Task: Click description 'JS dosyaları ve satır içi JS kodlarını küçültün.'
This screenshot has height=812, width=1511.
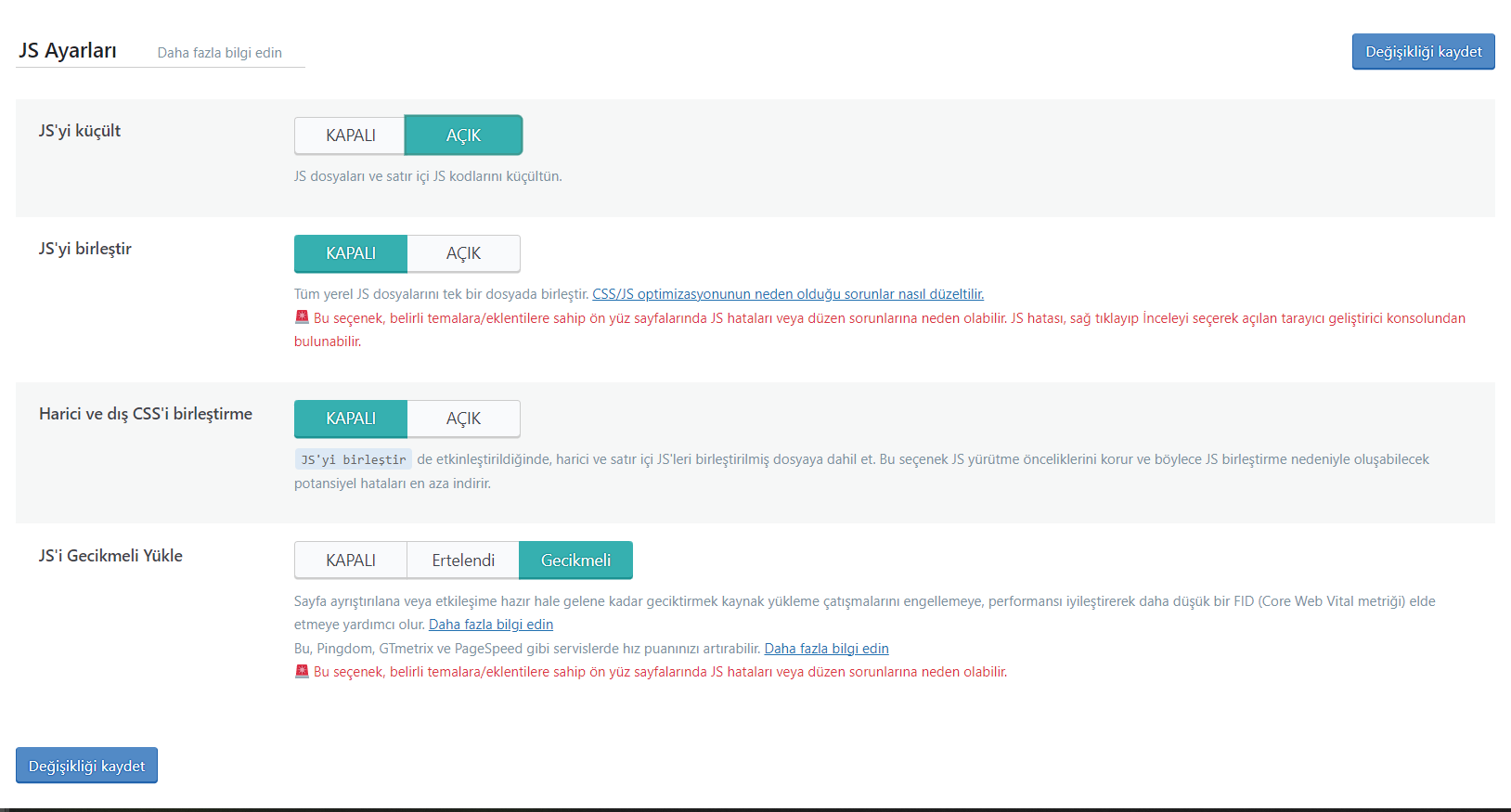Action: 428,176
